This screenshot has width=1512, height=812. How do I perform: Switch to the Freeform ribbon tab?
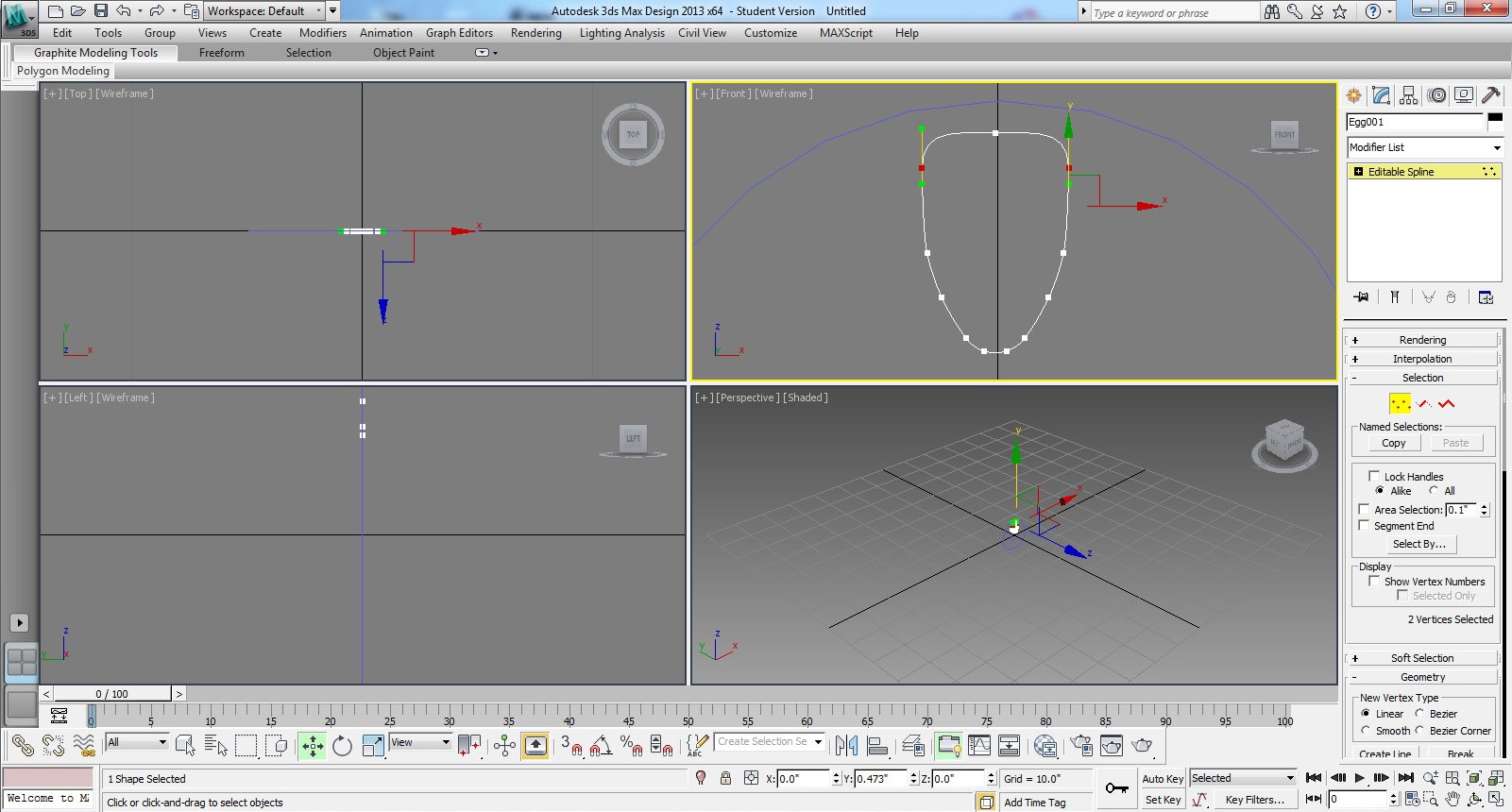point(222,53)
